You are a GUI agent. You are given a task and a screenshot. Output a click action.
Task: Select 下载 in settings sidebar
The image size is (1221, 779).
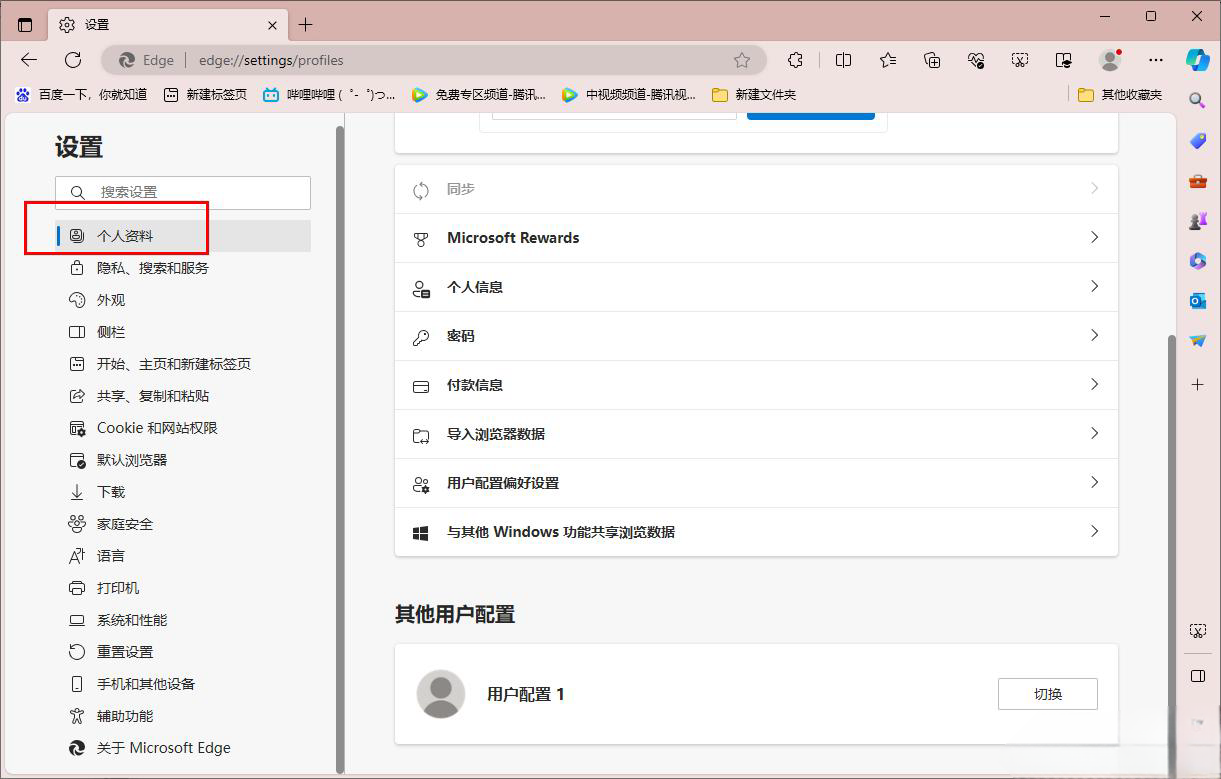tap(183, 492)
